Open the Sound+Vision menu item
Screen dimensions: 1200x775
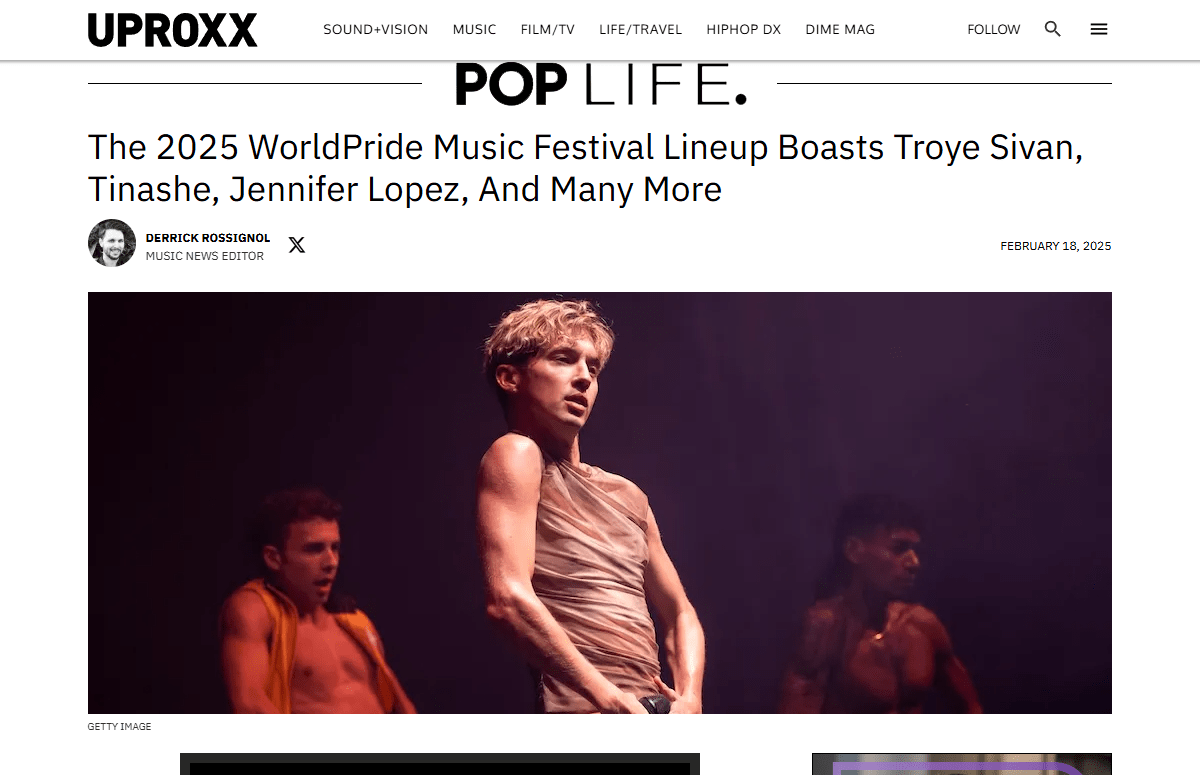point(375,30)
